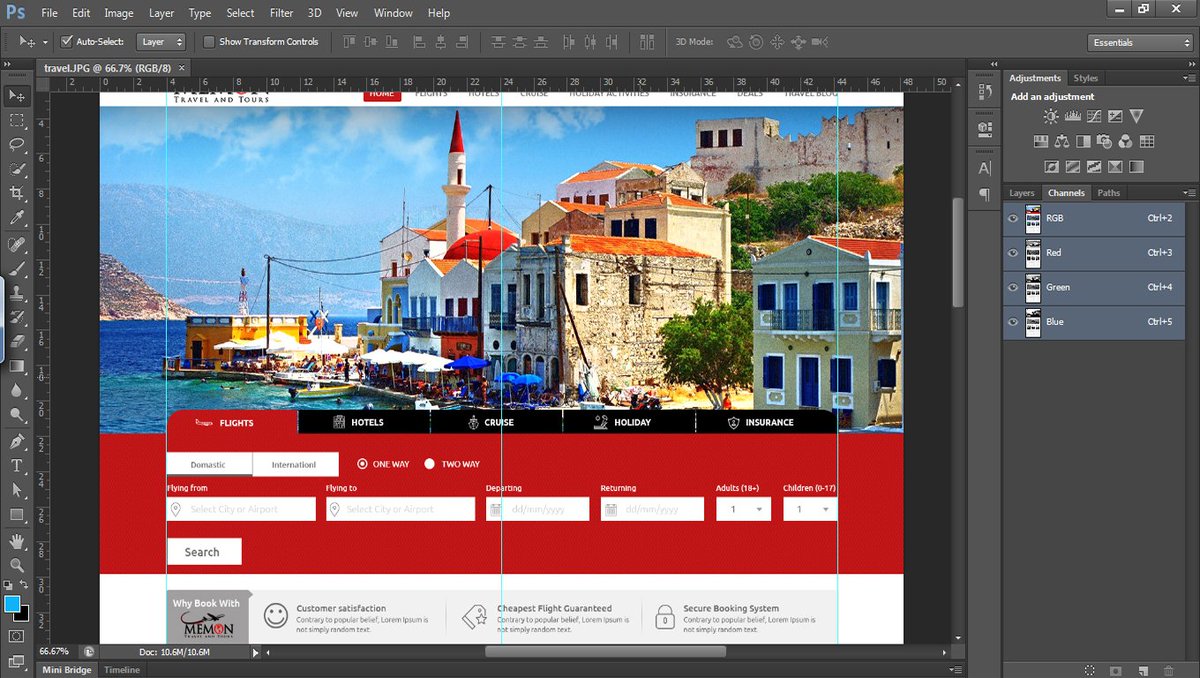Open the History panel icon
1200x678 pixels.
(984, 92)
